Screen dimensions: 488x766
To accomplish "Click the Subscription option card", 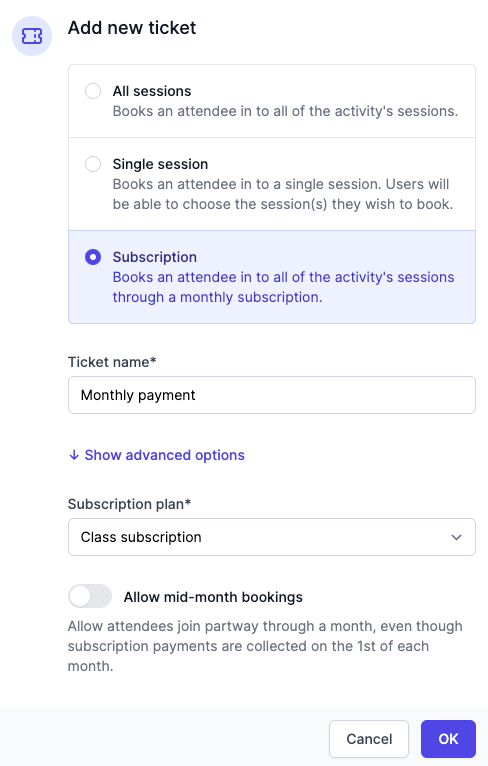I will (272, 277).
